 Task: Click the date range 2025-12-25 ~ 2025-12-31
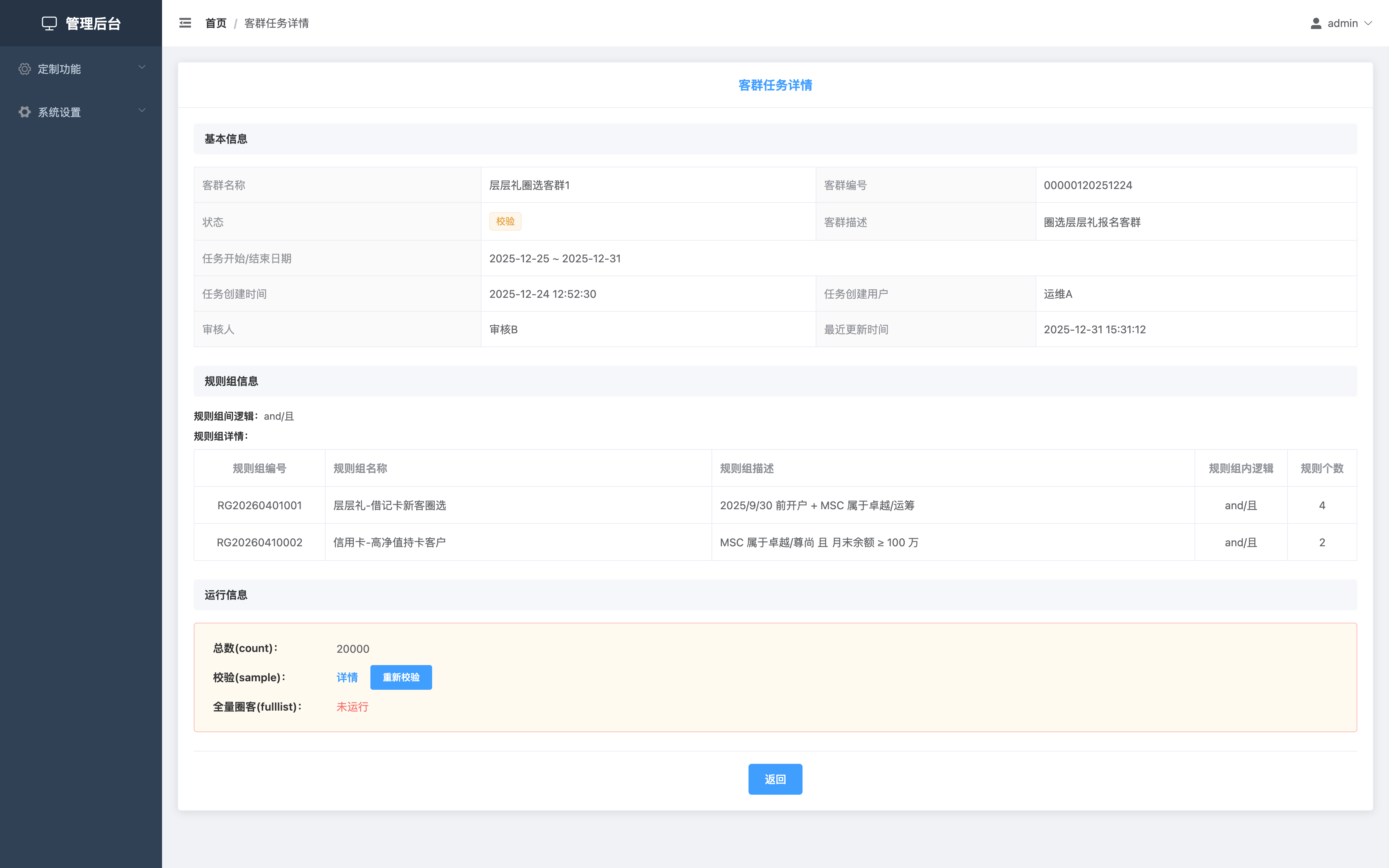tap(555, 258)
